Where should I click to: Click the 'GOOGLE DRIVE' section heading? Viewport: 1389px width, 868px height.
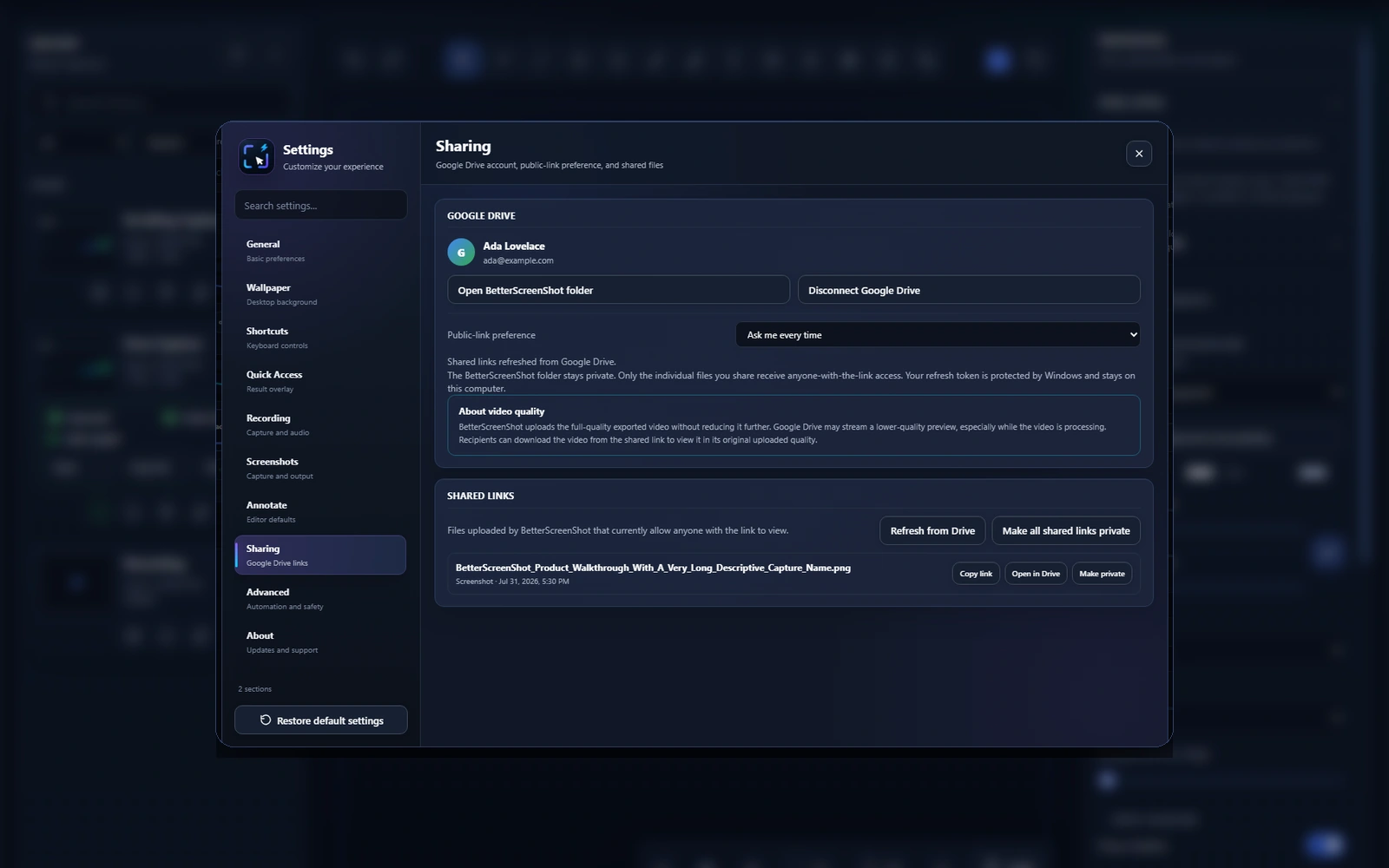point(481,215)
